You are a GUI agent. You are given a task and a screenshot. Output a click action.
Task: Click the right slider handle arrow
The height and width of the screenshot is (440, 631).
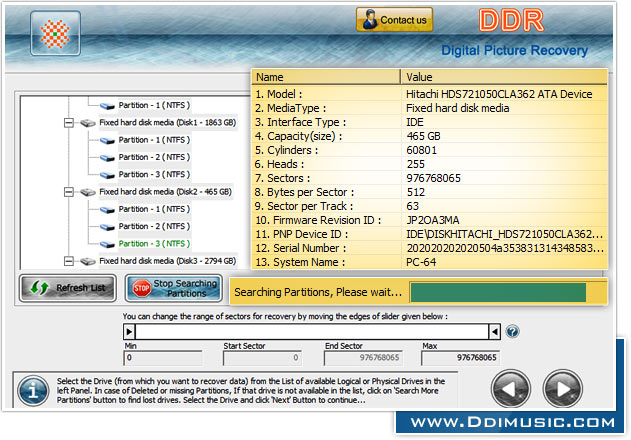click(495, 332)
